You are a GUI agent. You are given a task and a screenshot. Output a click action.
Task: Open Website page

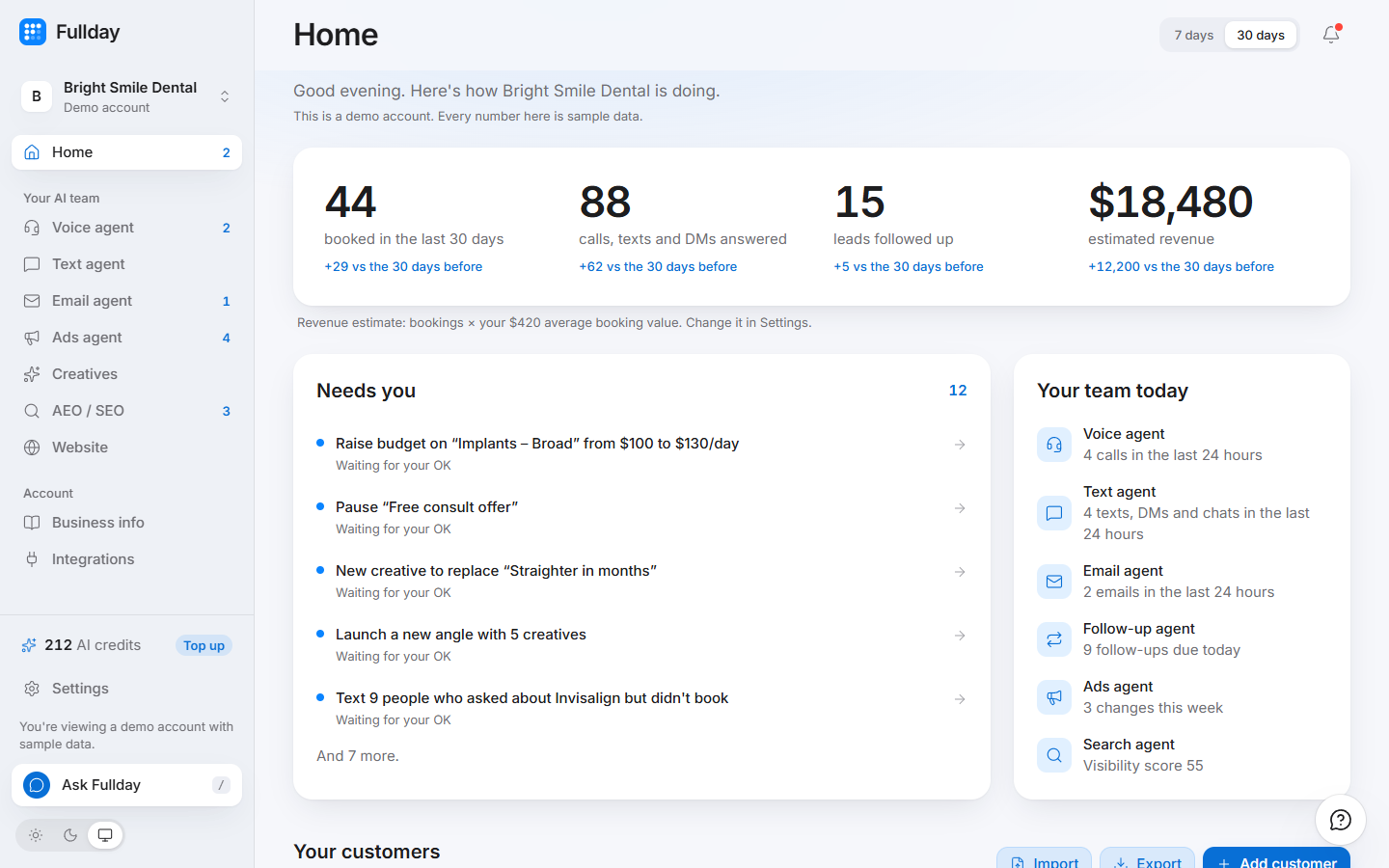pos(127,448)
